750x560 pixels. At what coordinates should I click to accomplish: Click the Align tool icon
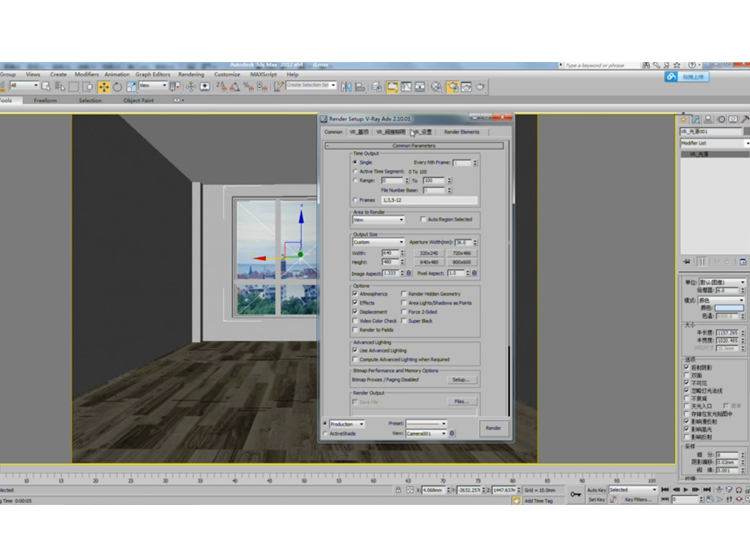(x=360, y=87)
